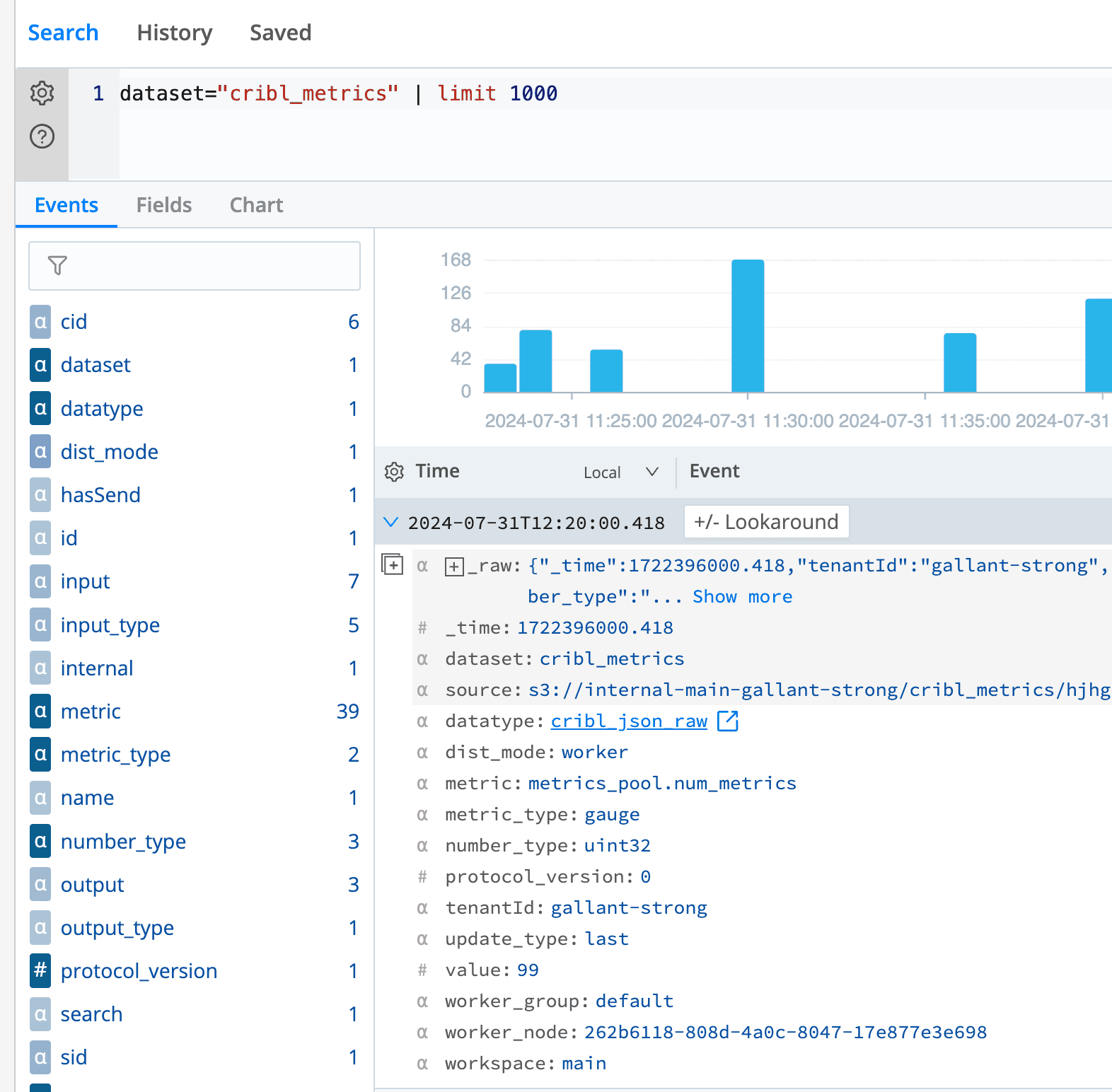Click the hash icon next to protocol_version

click(x=40, y=971)
